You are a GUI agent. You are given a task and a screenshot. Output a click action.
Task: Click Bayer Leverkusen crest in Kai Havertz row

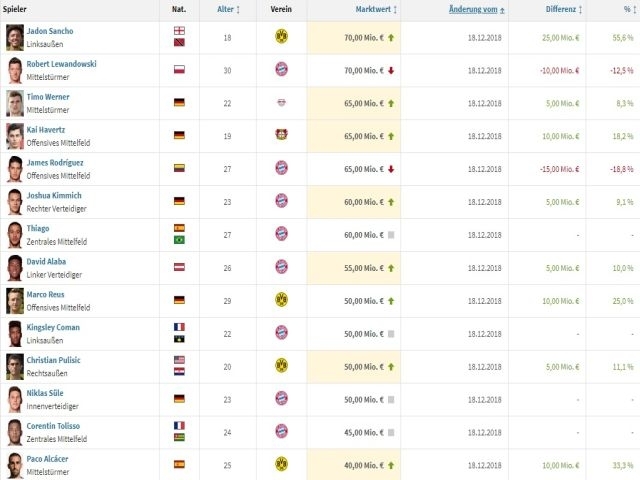pos(281,135)
